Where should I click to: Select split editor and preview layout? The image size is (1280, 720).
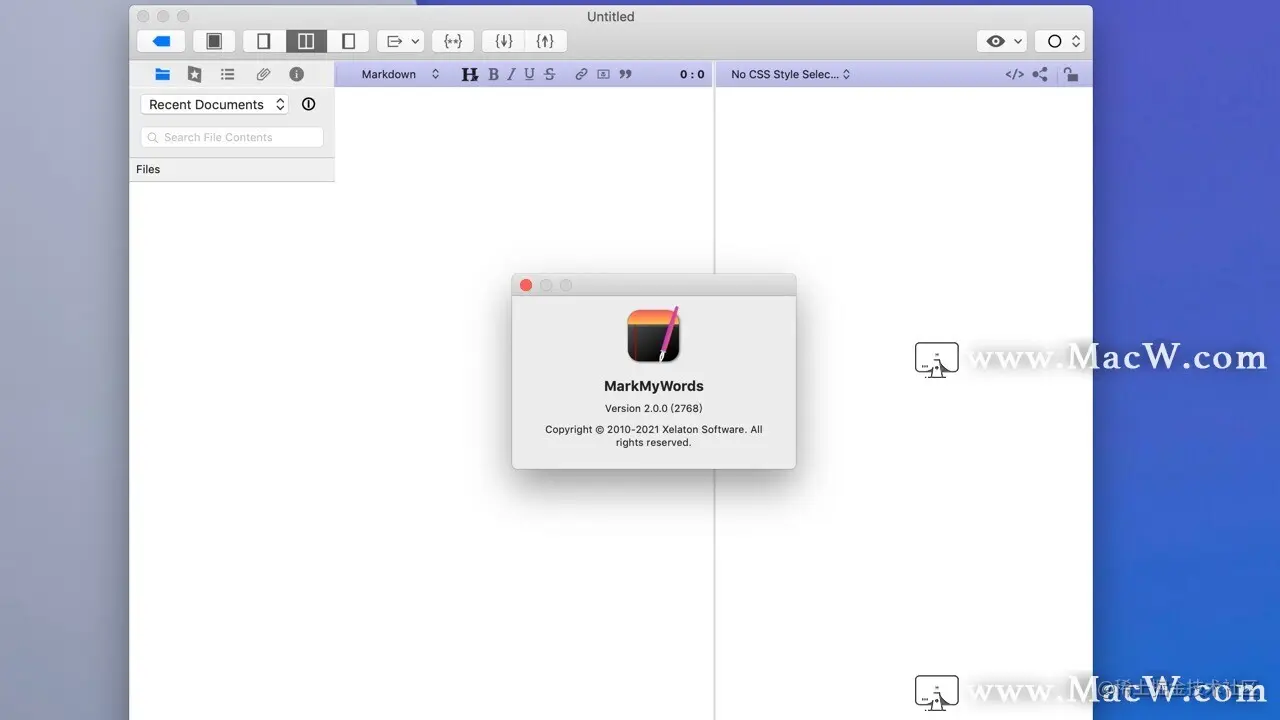tap(306, 41)
